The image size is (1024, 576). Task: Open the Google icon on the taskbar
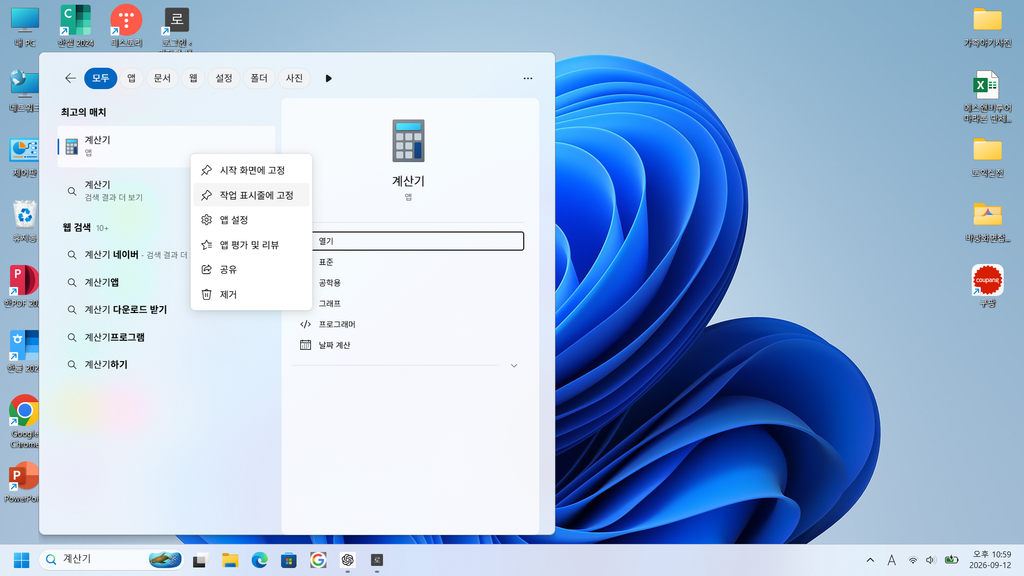[318, 560]
